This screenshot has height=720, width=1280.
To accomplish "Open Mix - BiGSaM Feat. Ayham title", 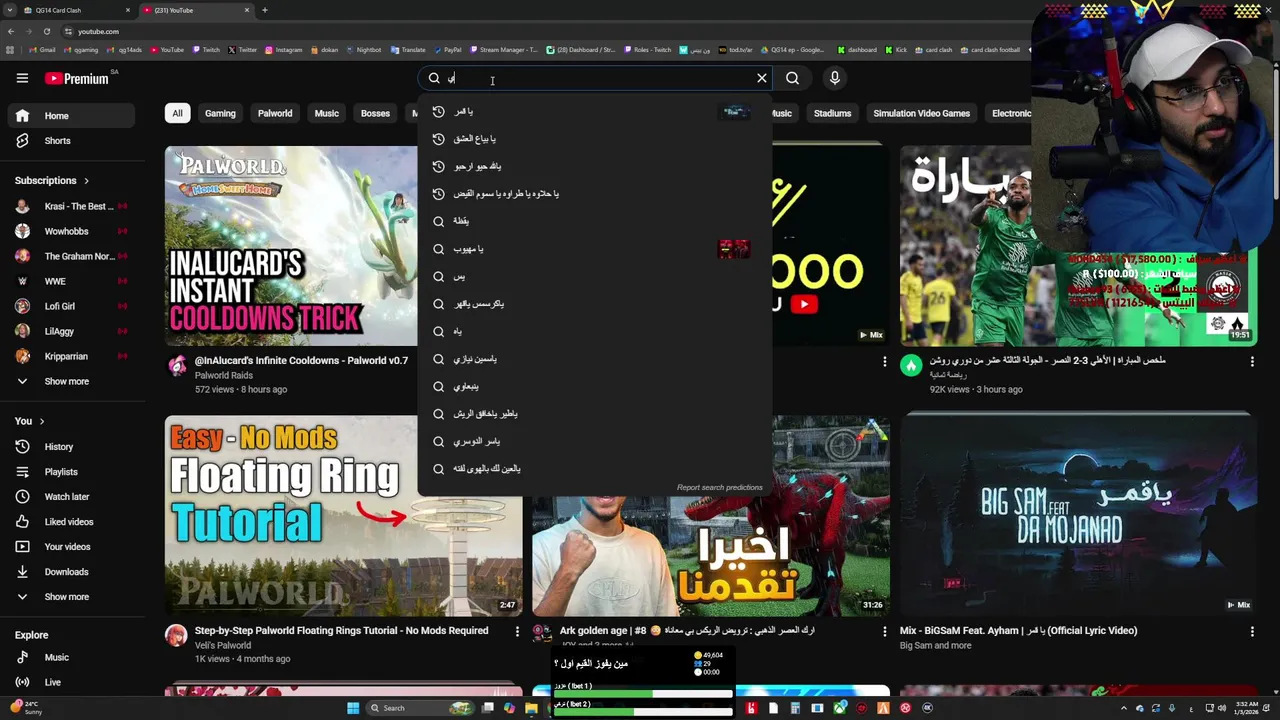I will click(x=1018, y=631).
